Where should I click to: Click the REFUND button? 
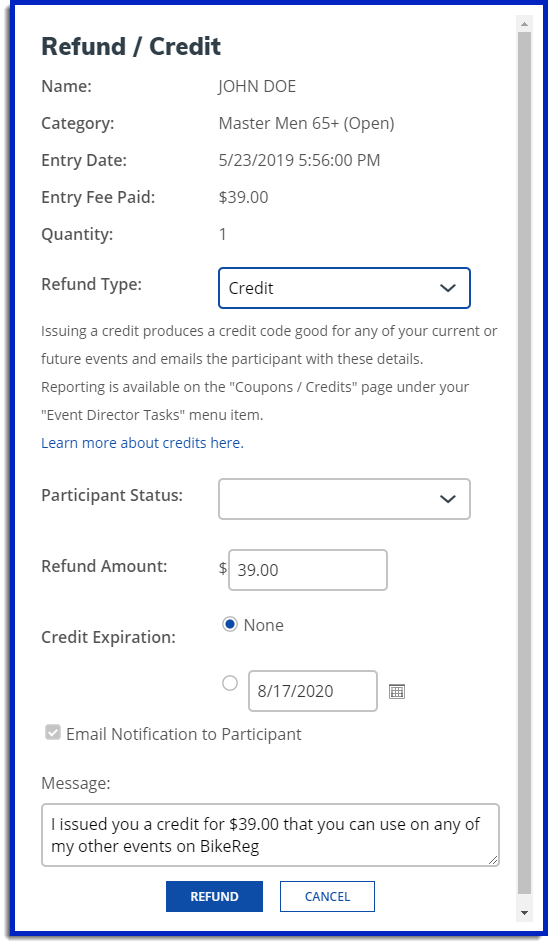click(x=214, y=897)
